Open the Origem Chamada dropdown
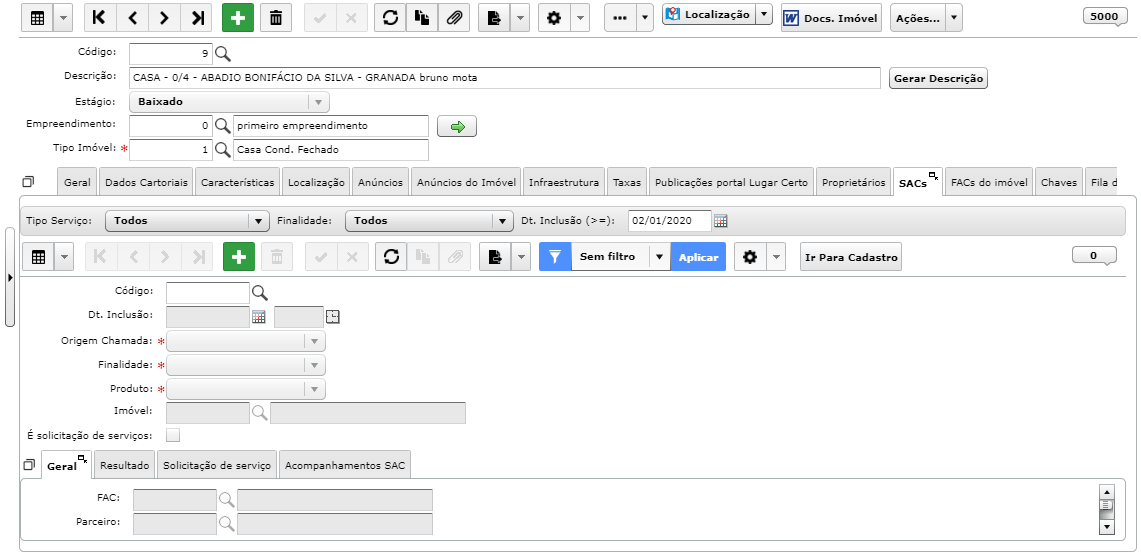Viewport: 1141px width, 555px height. tap(246, 341)
